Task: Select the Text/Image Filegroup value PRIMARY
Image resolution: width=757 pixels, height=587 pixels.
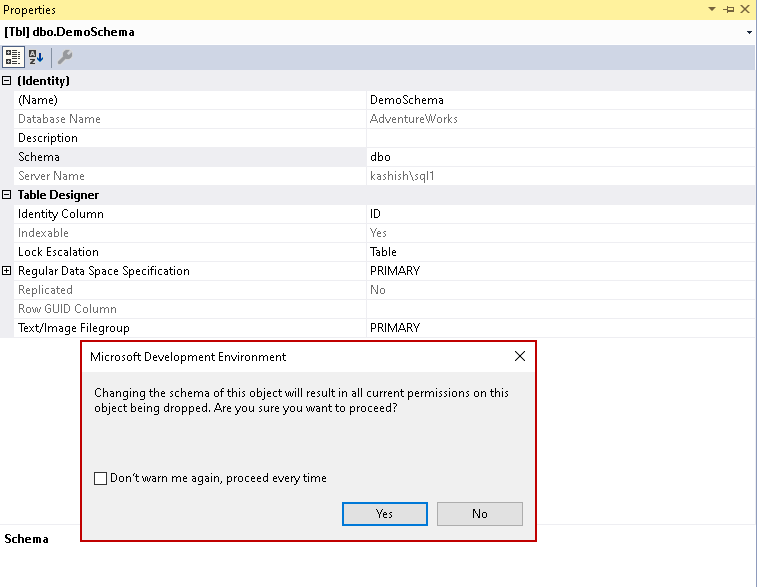Action: (395, 328)
